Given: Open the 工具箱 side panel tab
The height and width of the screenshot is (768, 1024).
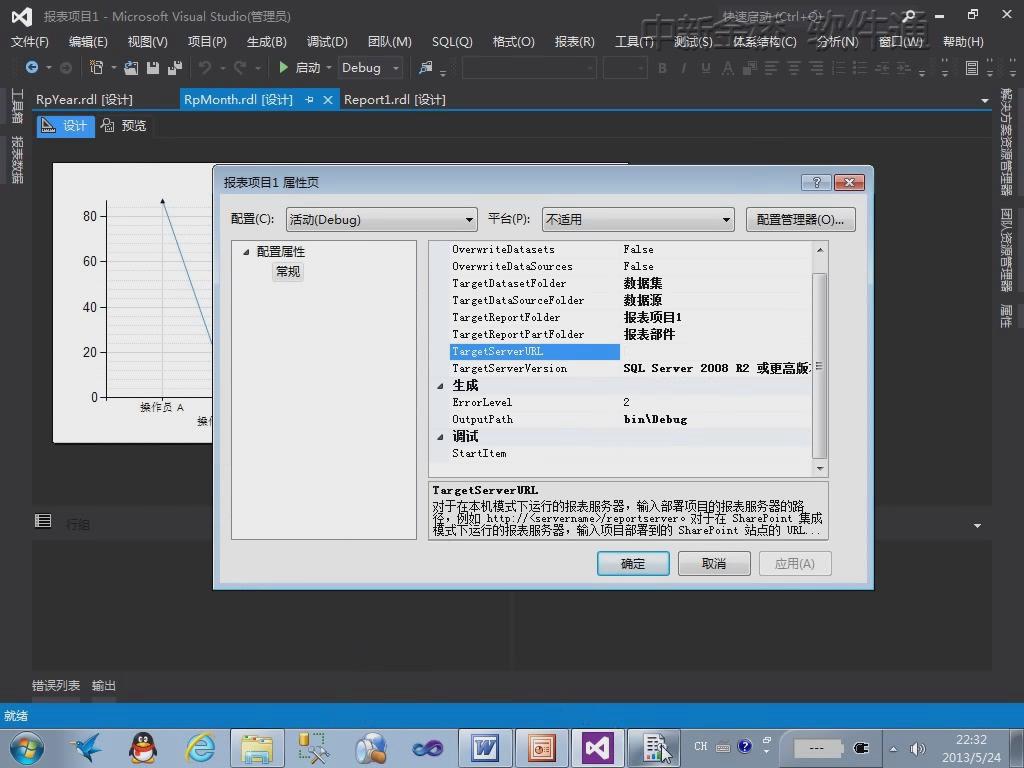Looking at the screenshot, I should click(x=17, y=106).
